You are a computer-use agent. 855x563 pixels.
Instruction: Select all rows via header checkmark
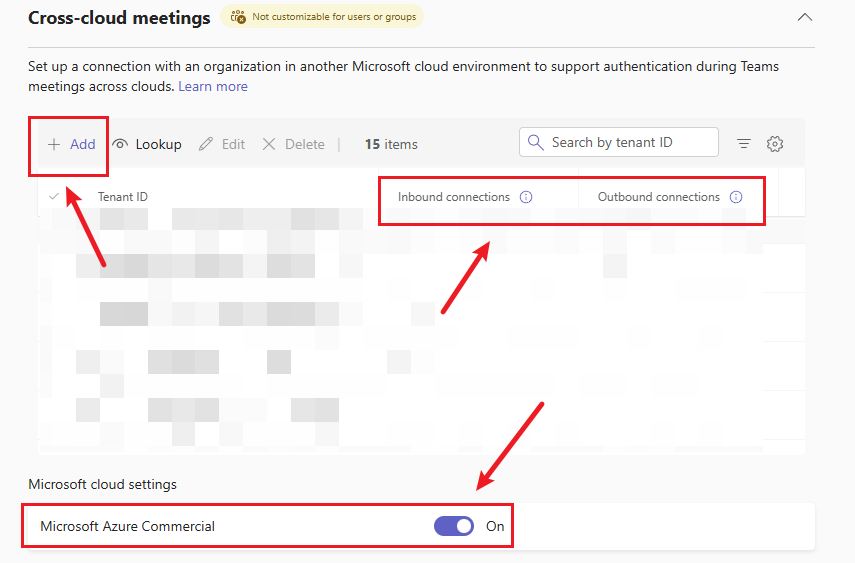point(53,196)
